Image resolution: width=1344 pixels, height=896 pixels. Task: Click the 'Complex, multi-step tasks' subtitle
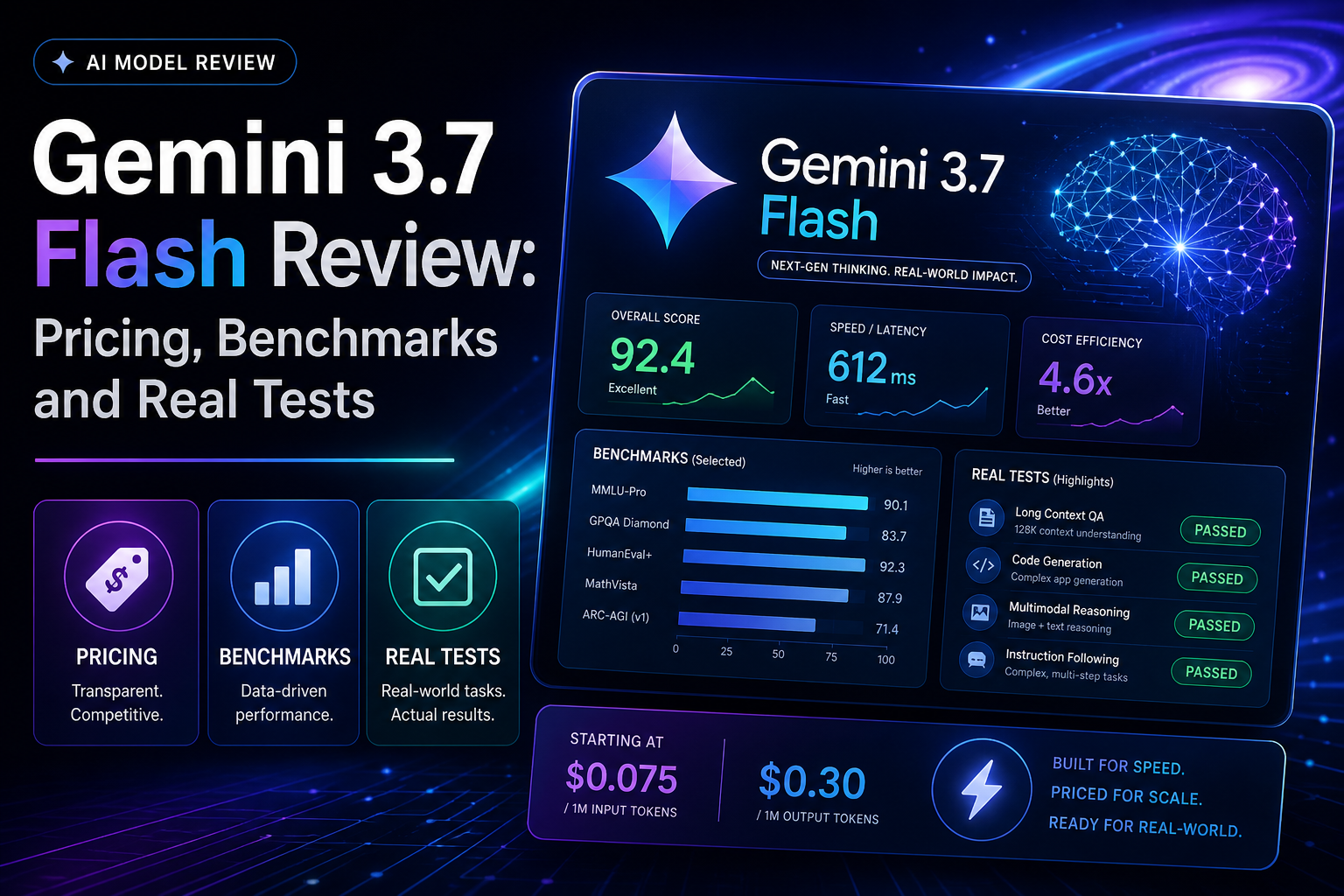1066,675
